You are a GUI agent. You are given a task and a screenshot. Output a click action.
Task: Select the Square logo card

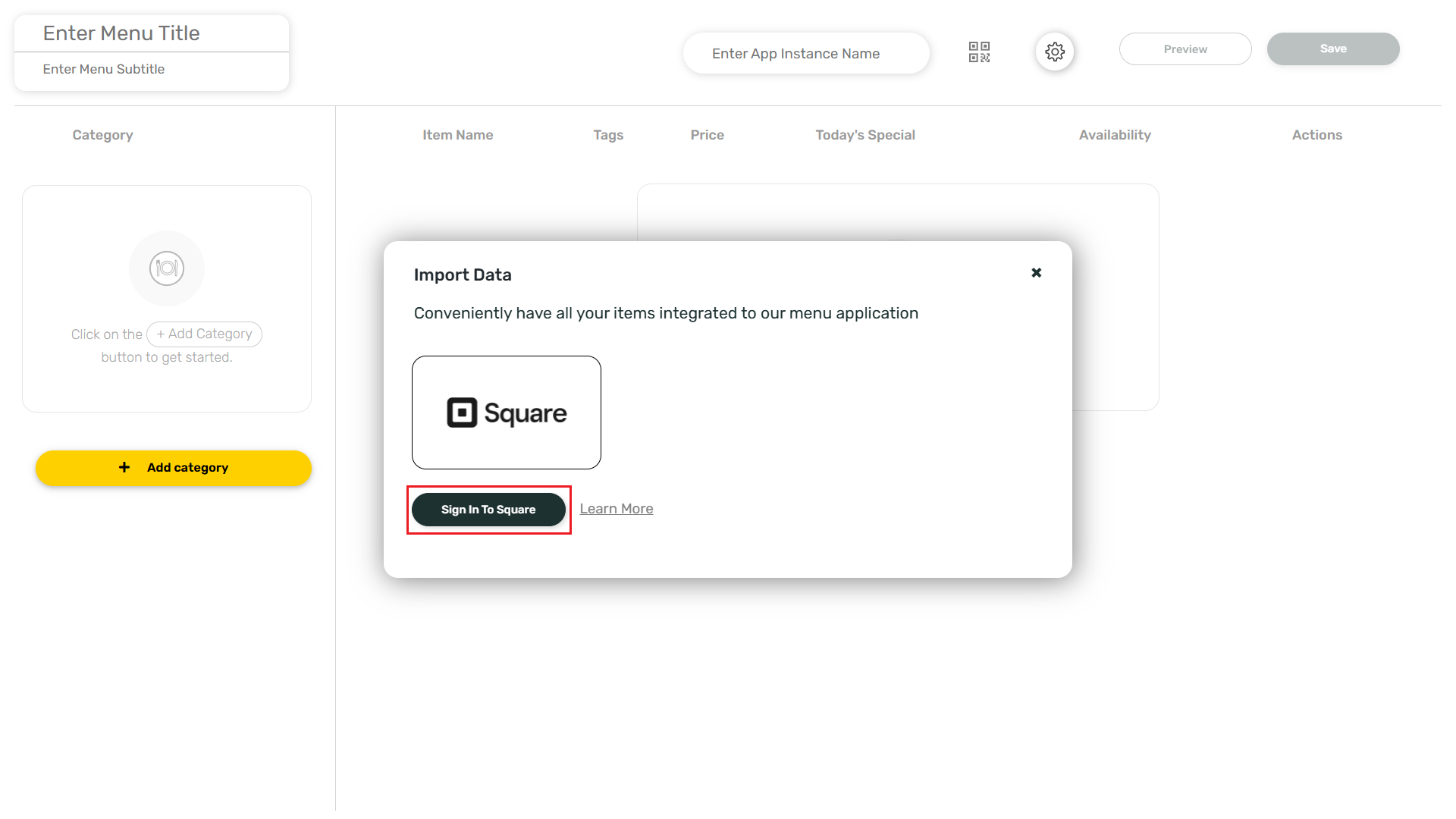click(x=507, y=413)
